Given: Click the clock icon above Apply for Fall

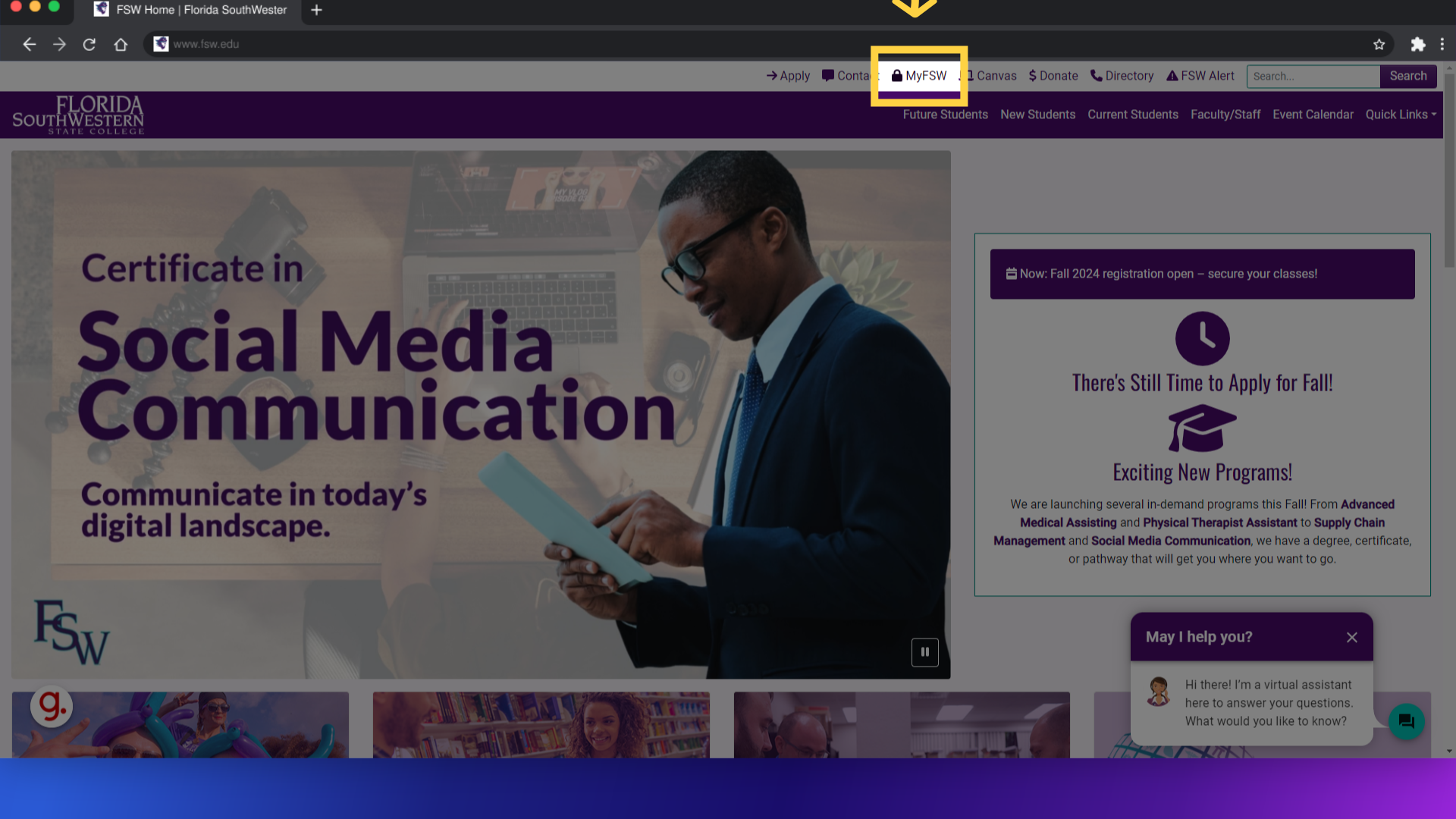Looking at the screenshot, I should coord(1202,338).
